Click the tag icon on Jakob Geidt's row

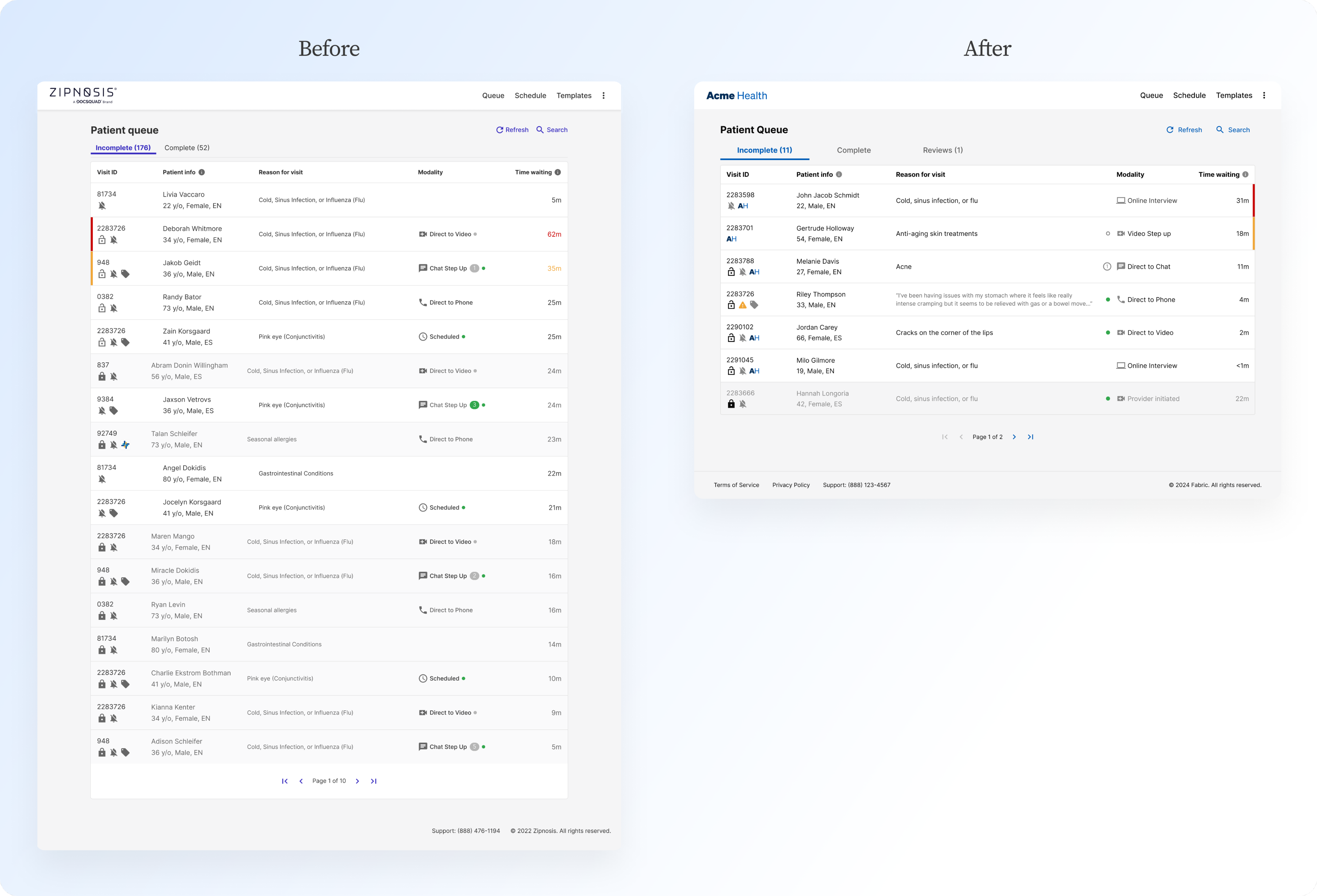click(125, 274)
